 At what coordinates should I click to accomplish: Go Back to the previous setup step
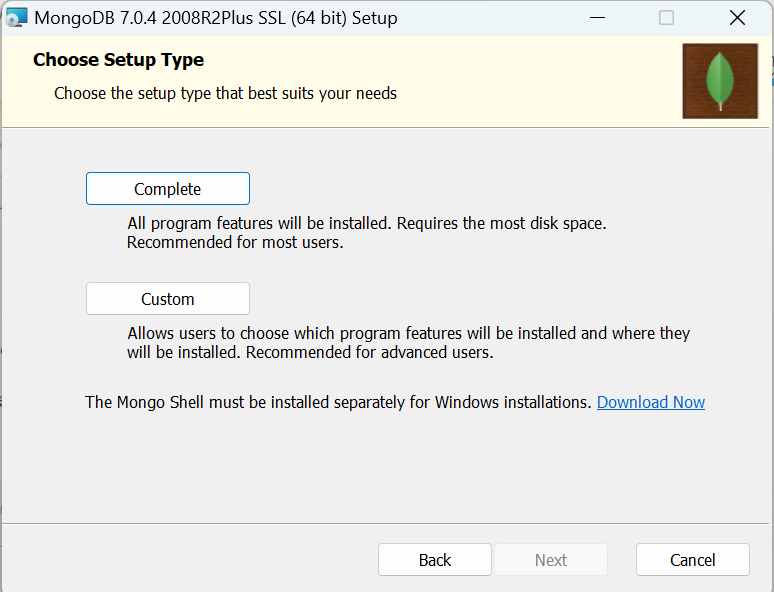[x=435, y=560]
